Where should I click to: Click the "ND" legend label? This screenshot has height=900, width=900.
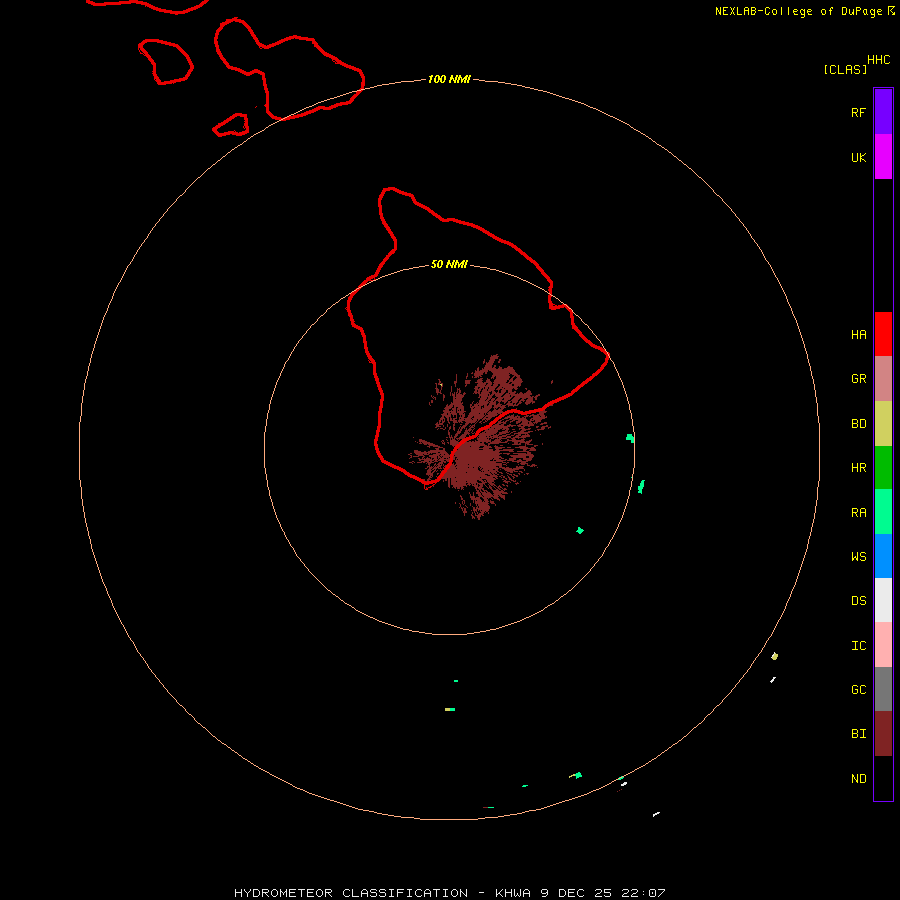[858, 779]
